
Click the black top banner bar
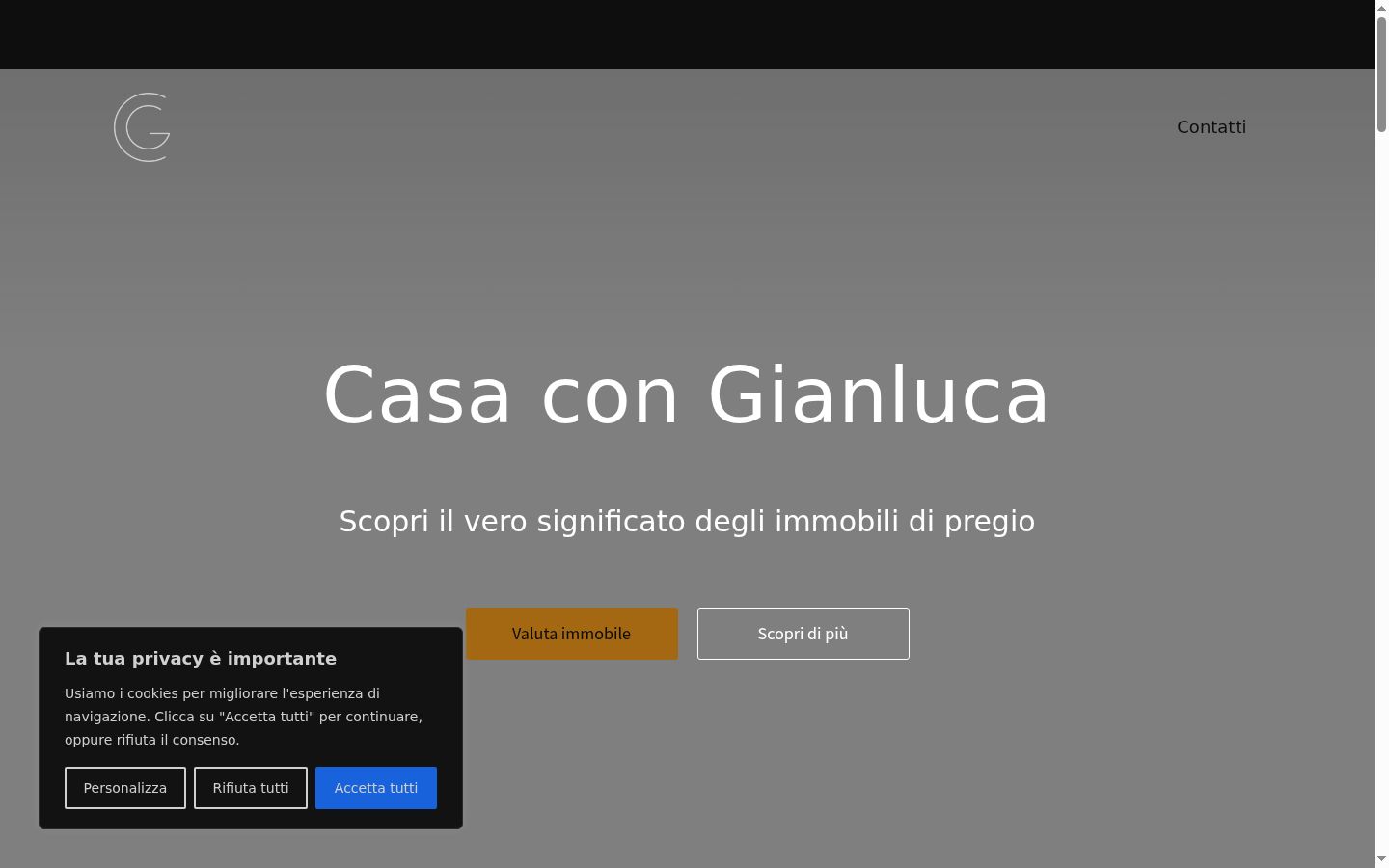687,35
